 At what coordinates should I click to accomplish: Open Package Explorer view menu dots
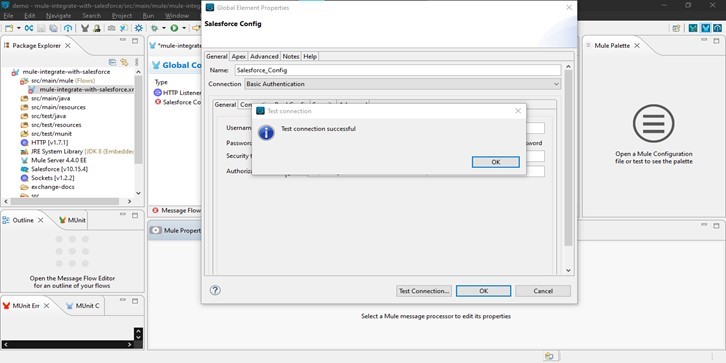[137, 62]
